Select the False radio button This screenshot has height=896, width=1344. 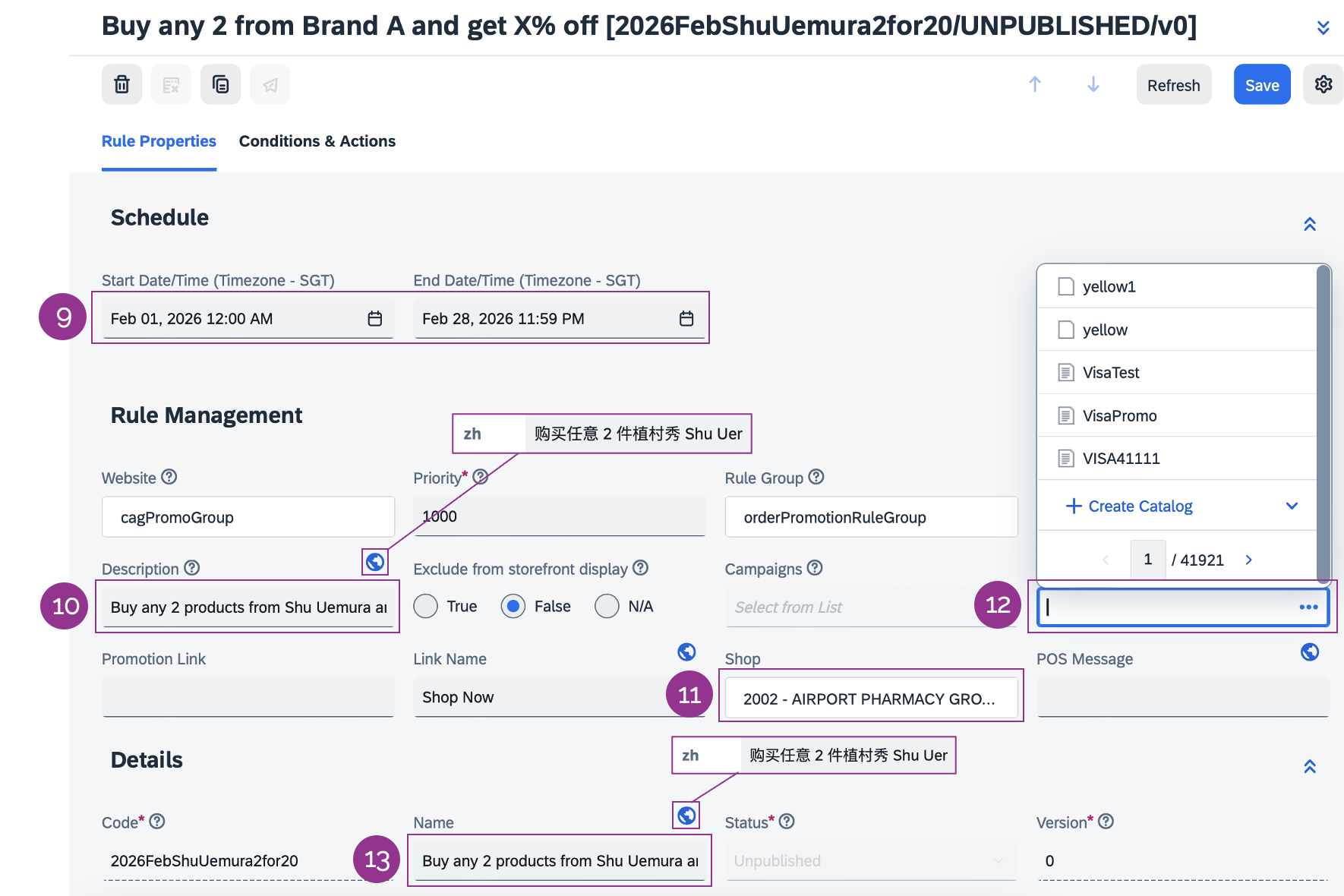(x=513, y=607)
